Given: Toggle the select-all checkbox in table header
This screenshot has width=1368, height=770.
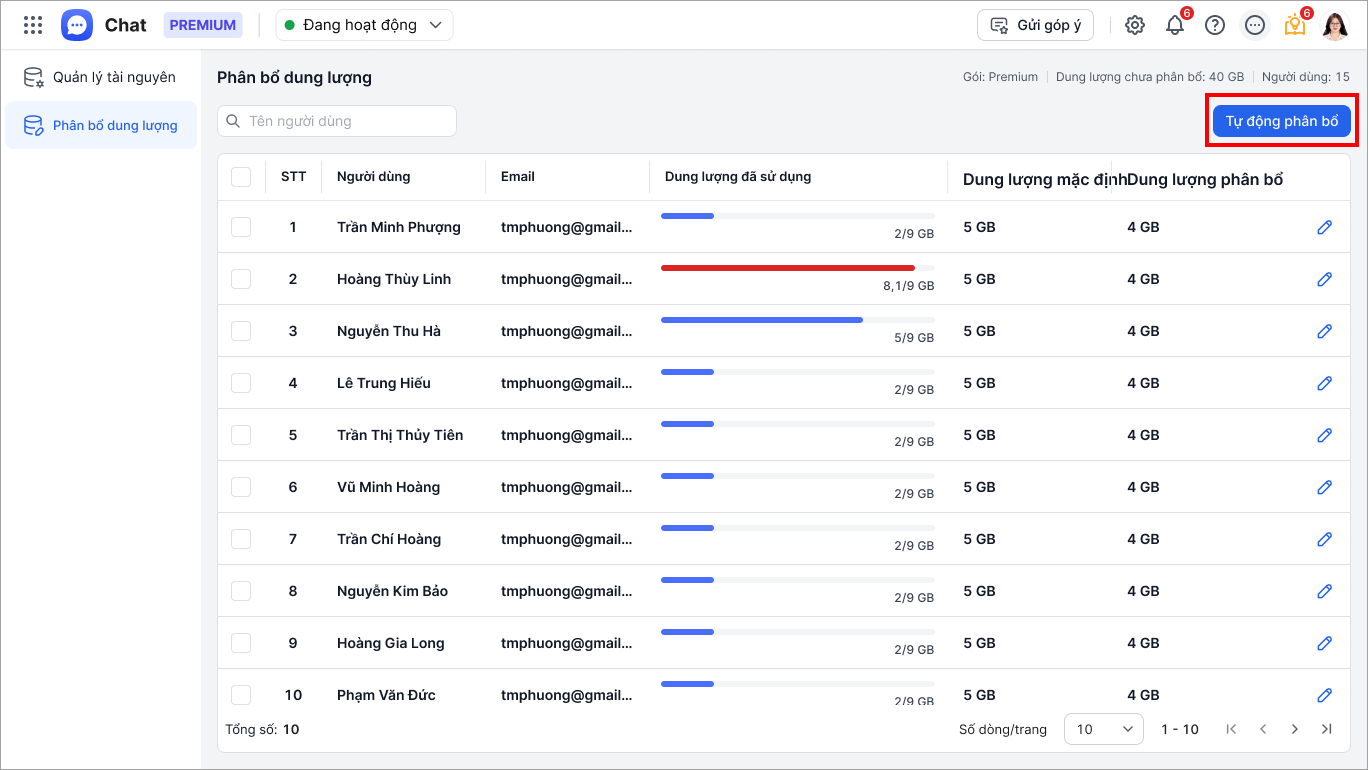Looking at the screenshot, I should (241, 177).
